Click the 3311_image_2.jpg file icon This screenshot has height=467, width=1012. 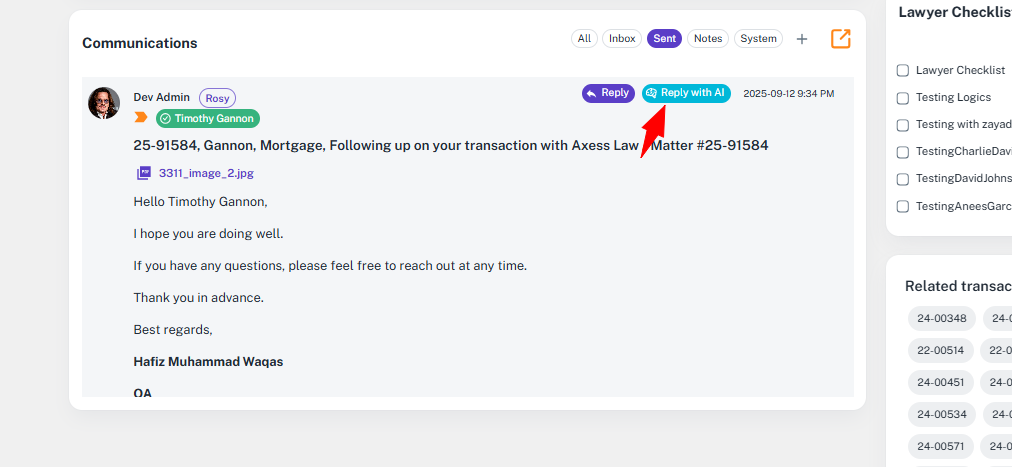(144, 173)
